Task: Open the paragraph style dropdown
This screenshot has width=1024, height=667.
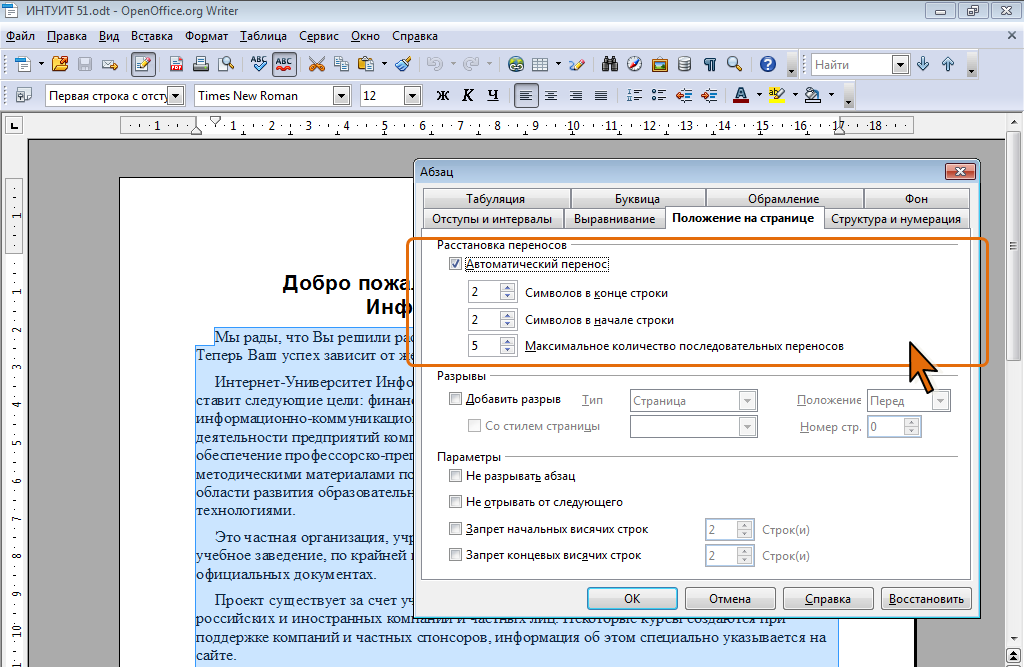Action: pyautogui.click(x=176, y=96)
